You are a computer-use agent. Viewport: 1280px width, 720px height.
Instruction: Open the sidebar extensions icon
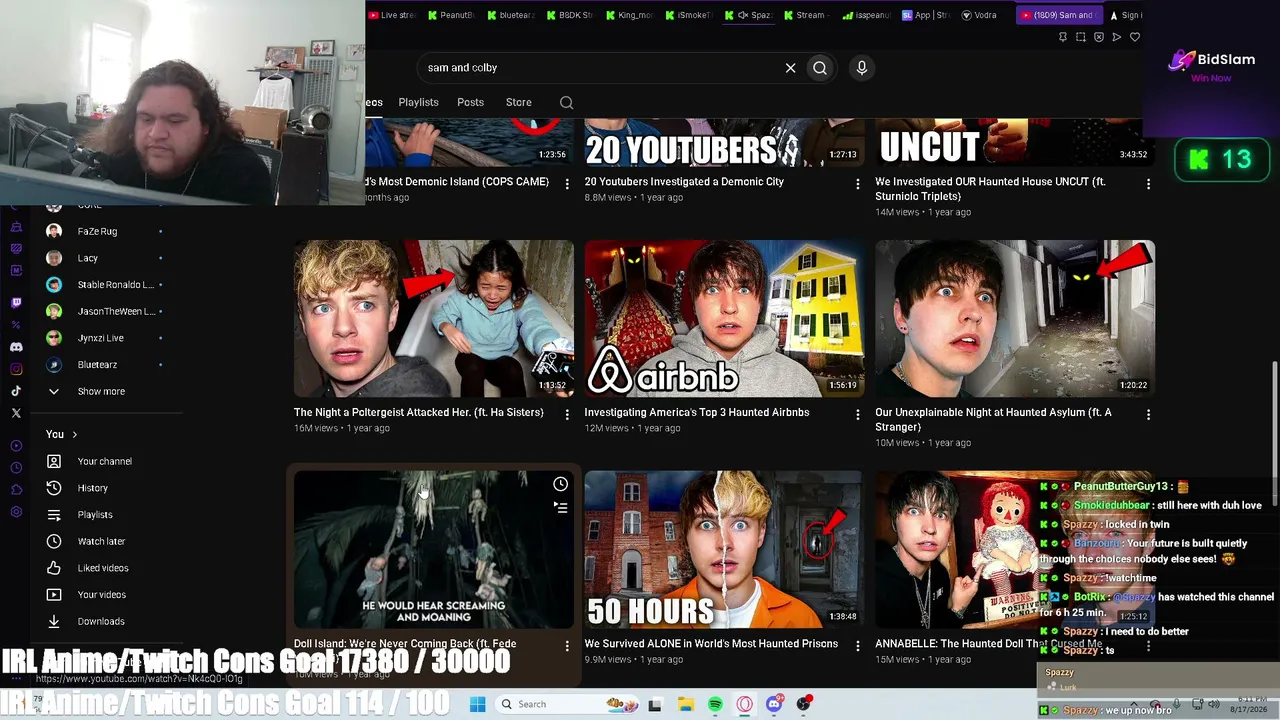point(16,490)
